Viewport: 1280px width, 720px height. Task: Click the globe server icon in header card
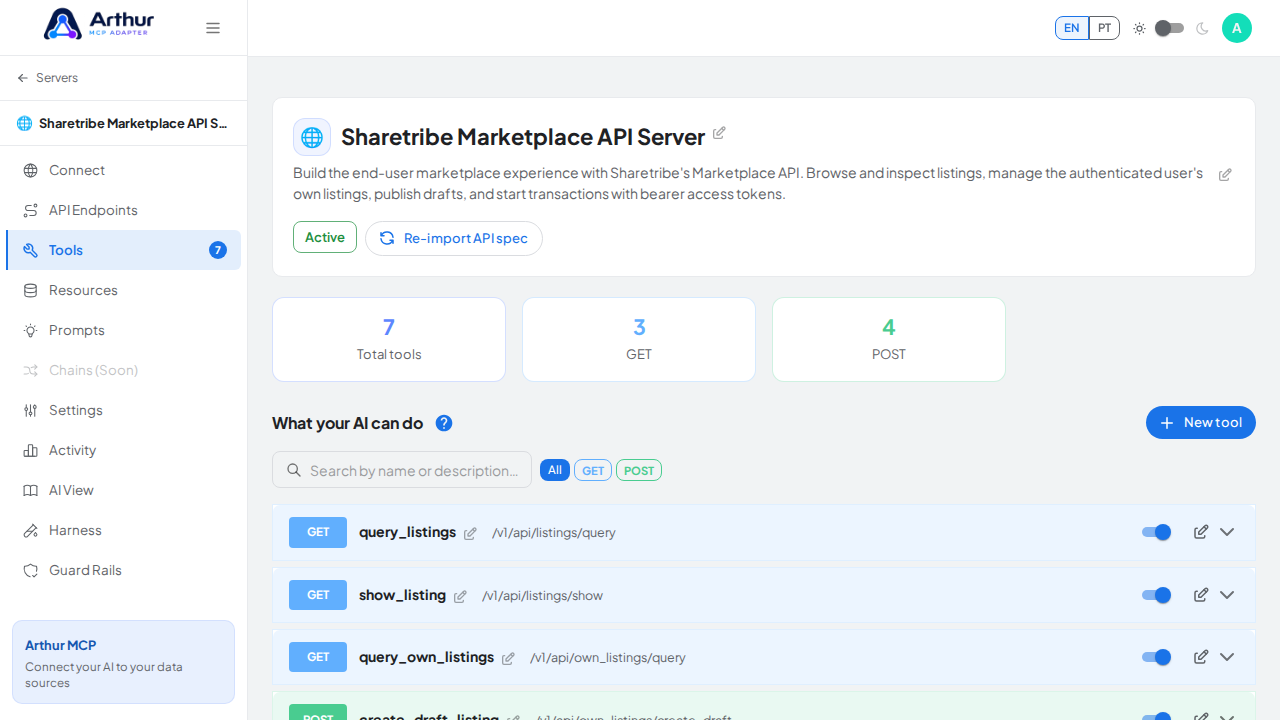[312, 137]
